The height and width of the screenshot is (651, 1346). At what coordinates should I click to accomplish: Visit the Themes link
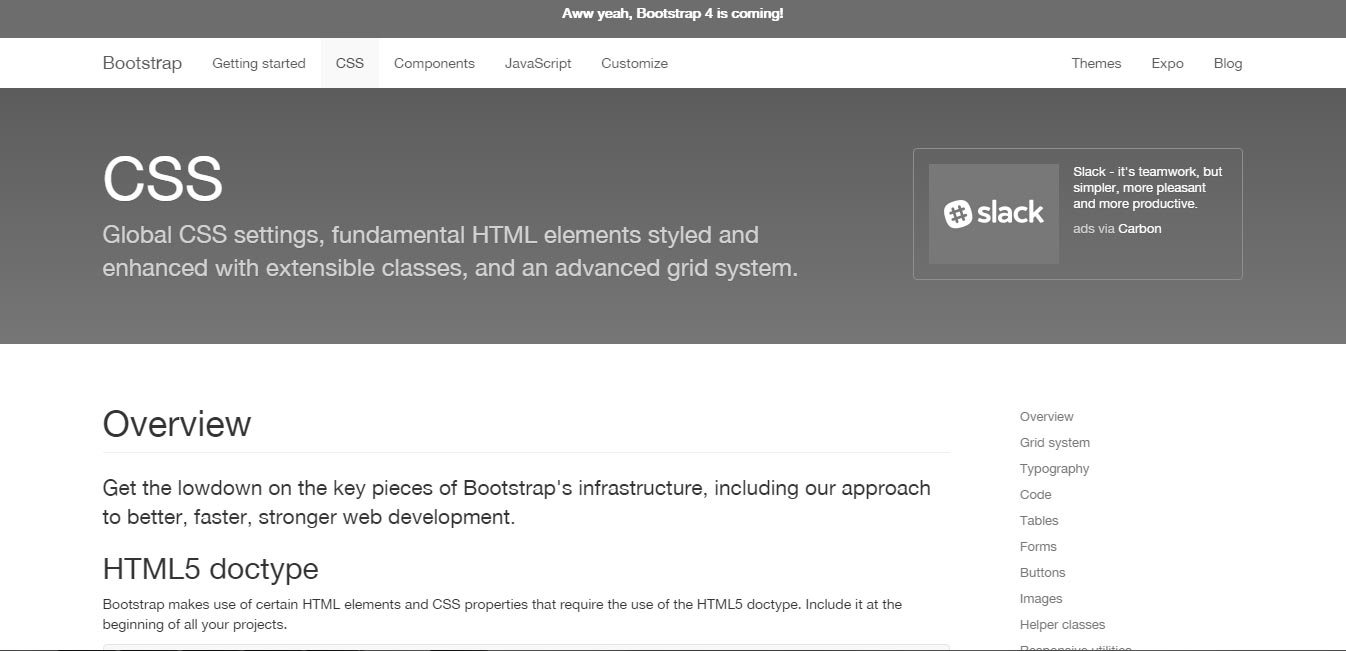click(x=1096, y=63)
